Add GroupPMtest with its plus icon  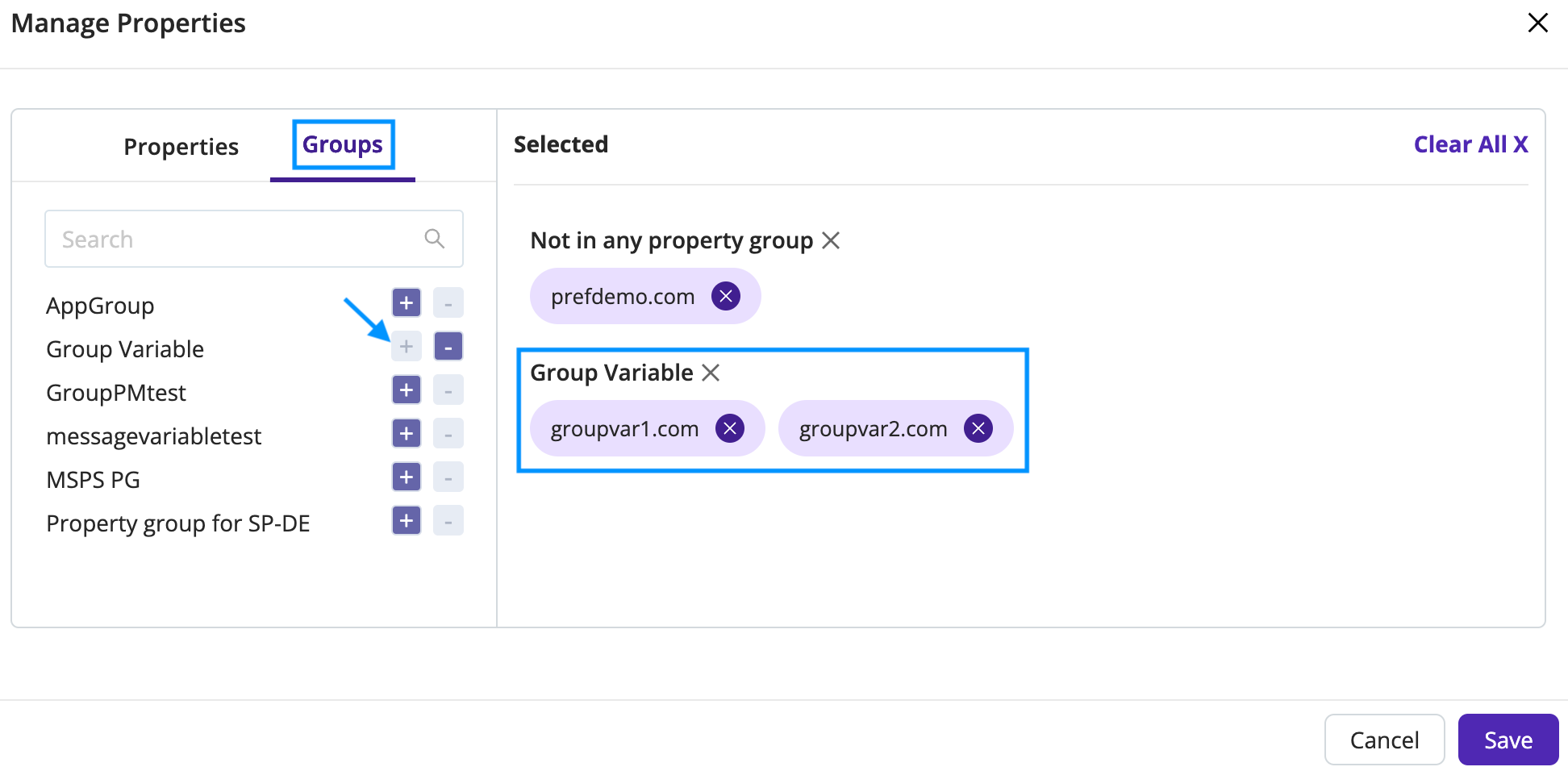[406, 390]
